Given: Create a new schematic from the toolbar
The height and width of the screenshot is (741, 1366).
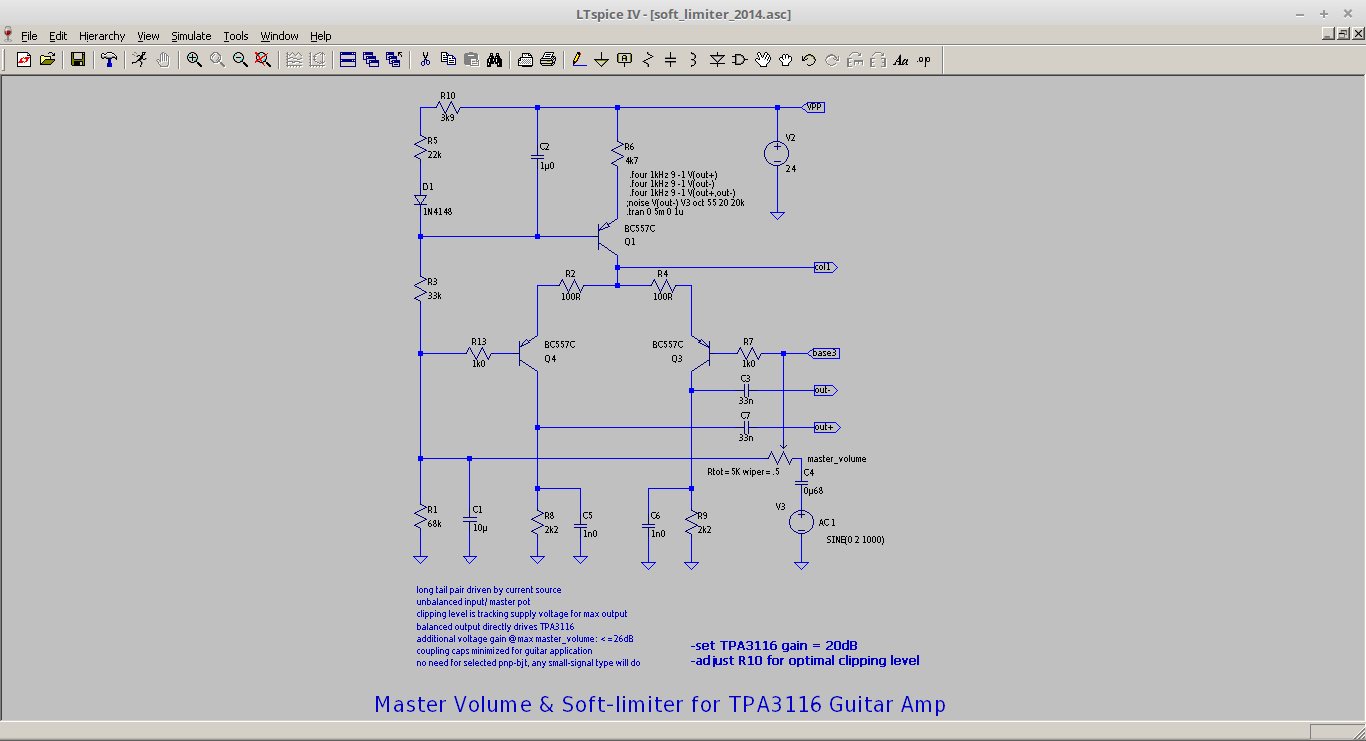Looking at the screenshot, I should 24,60.
